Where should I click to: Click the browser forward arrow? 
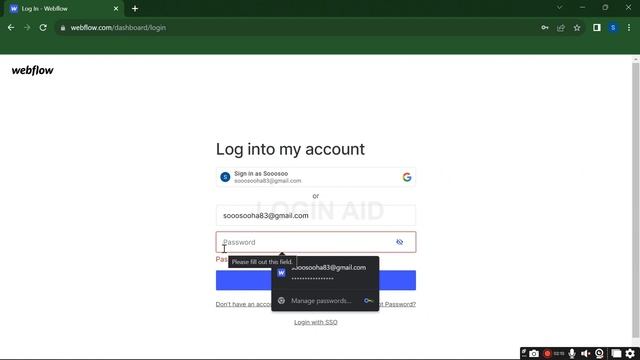27,28
